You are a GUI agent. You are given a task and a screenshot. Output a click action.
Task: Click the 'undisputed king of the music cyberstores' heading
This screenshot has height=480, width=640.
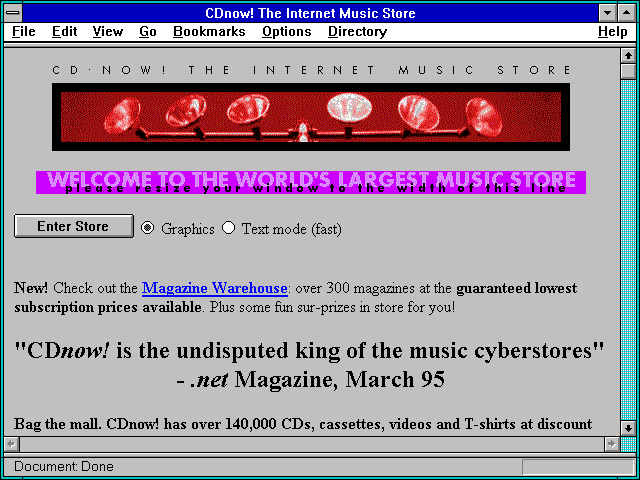tap(309, 350)
